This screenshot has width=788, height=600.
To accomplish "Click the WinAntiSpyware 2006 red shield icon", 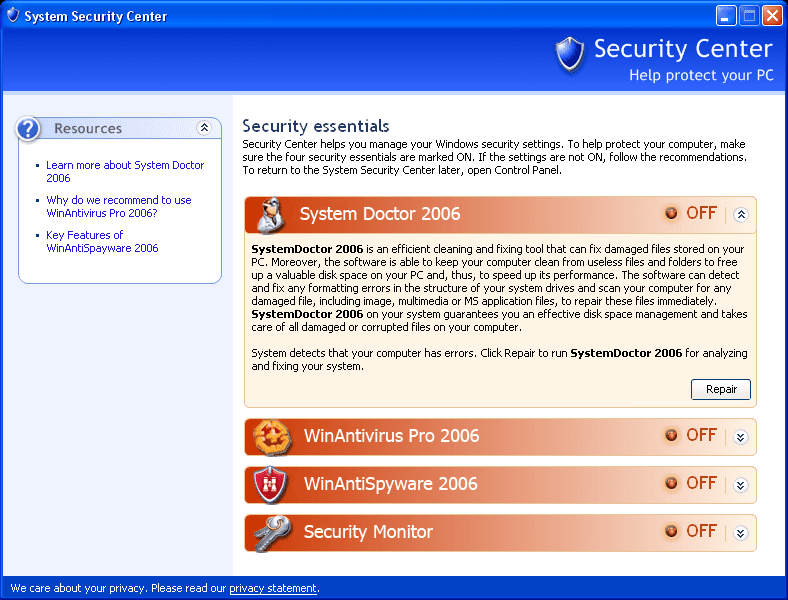I will click(x=270, y=484).
